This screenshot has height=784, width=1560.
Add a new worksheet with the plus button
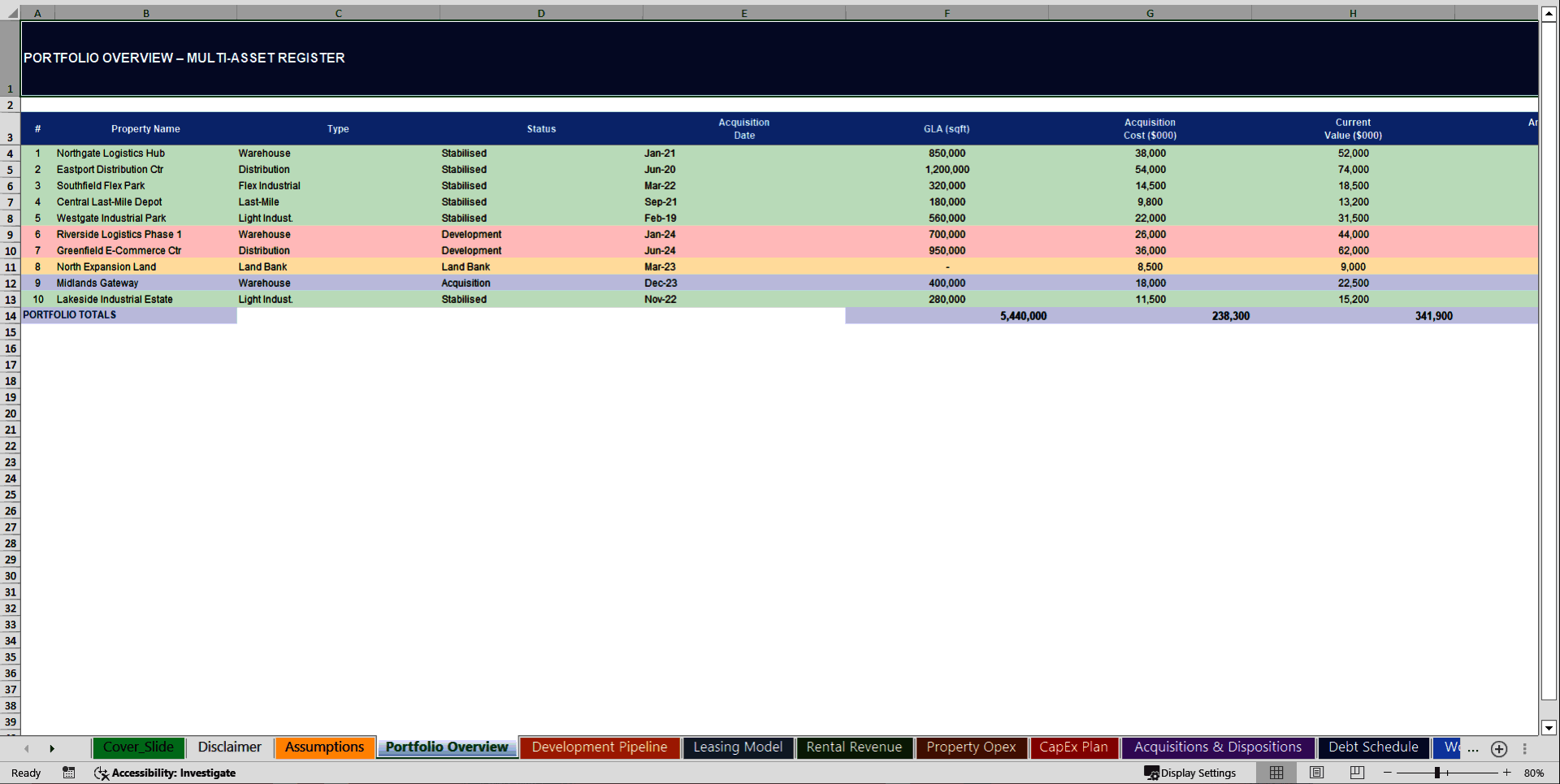[x=1499, y=749]
